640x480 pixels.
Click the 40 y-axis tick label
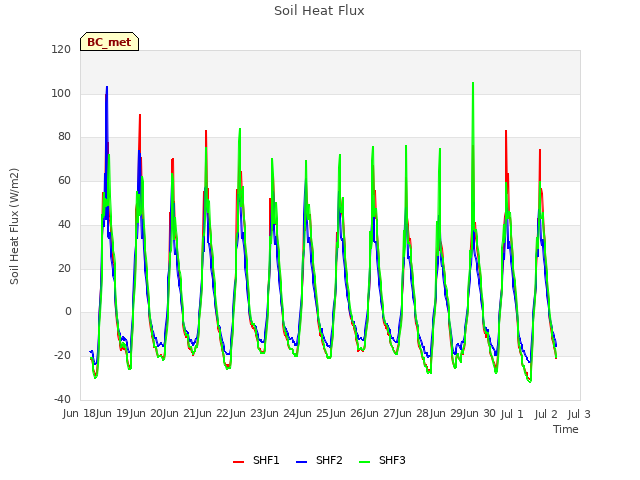64,224
